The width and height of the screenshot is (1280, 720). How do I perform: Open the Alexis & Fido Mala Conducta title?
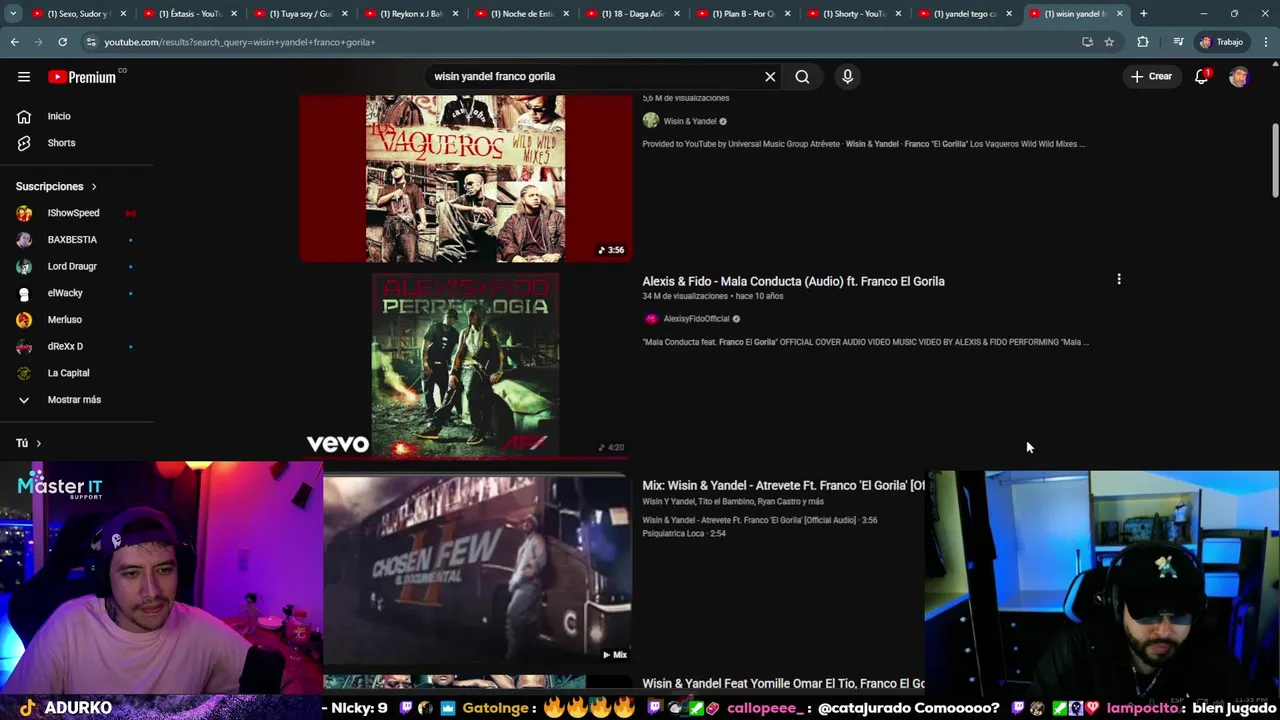[793, 282]
